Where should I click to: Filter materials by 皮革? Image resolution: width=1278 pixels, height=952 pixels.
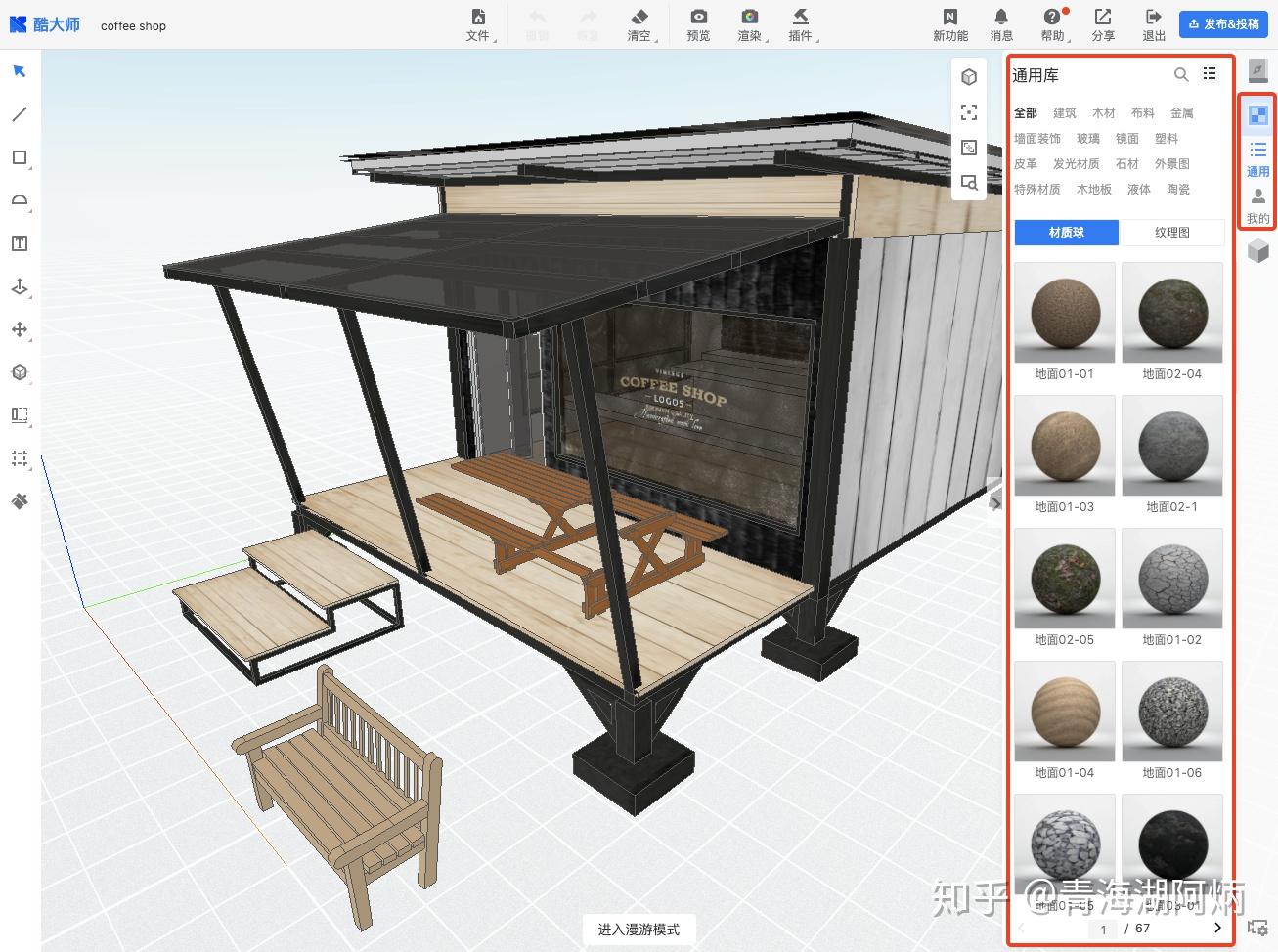[x=1026, y=164]
